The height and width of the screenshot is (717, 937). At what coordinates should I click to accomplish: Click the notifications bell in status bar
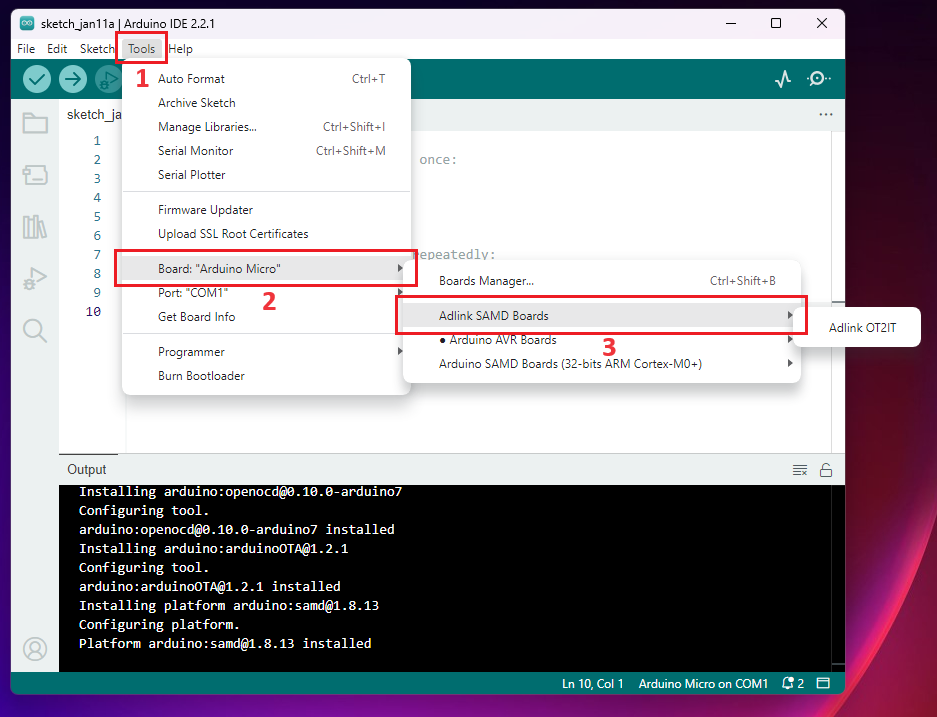tap(792, 684)
